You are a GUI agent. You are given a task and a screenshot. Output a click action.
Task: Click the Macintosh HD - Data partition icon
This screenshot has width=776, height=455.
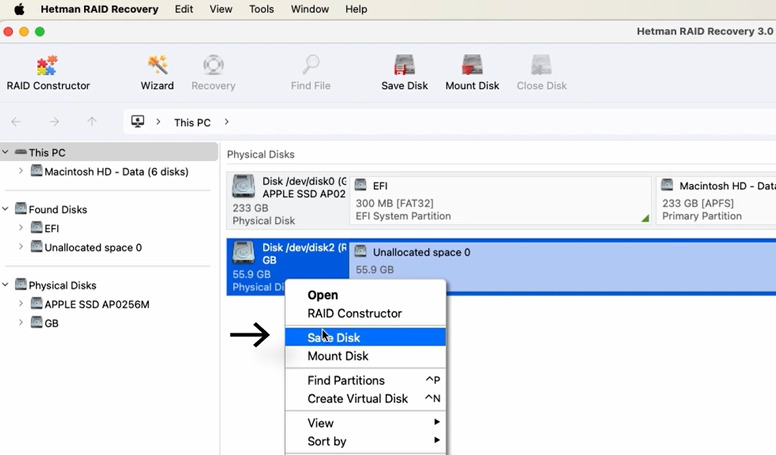[x=667, y=185]
